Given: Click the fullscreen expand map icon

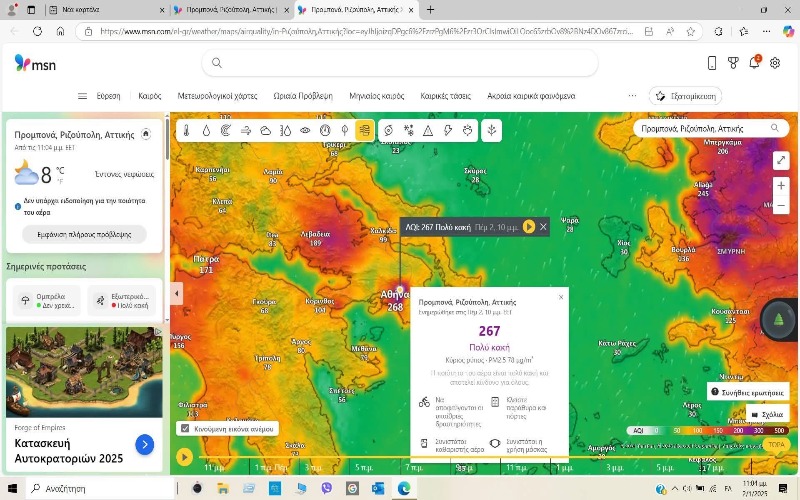Looking at the screenshot, I should coord(781,160).
